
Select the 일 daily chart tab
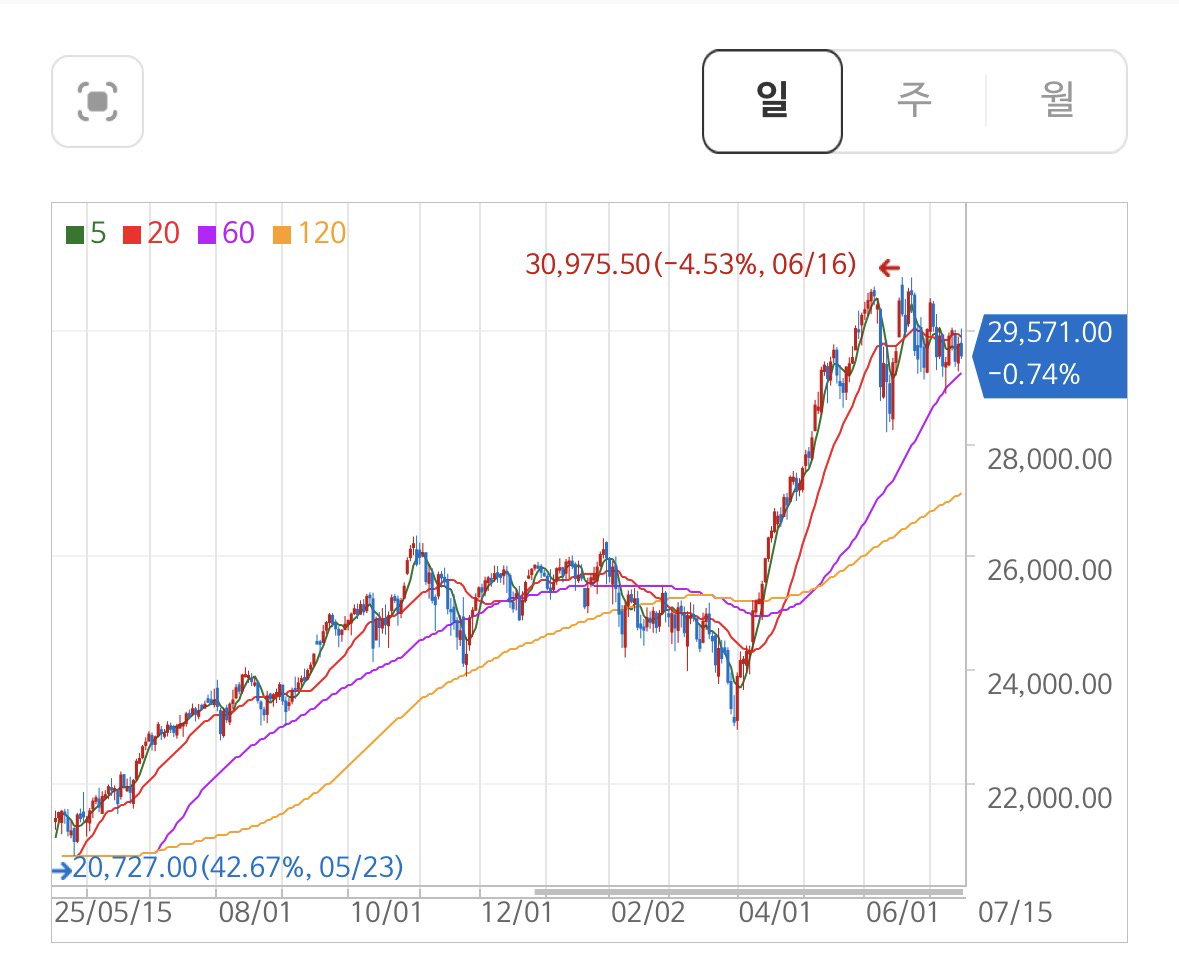(772, 101)
